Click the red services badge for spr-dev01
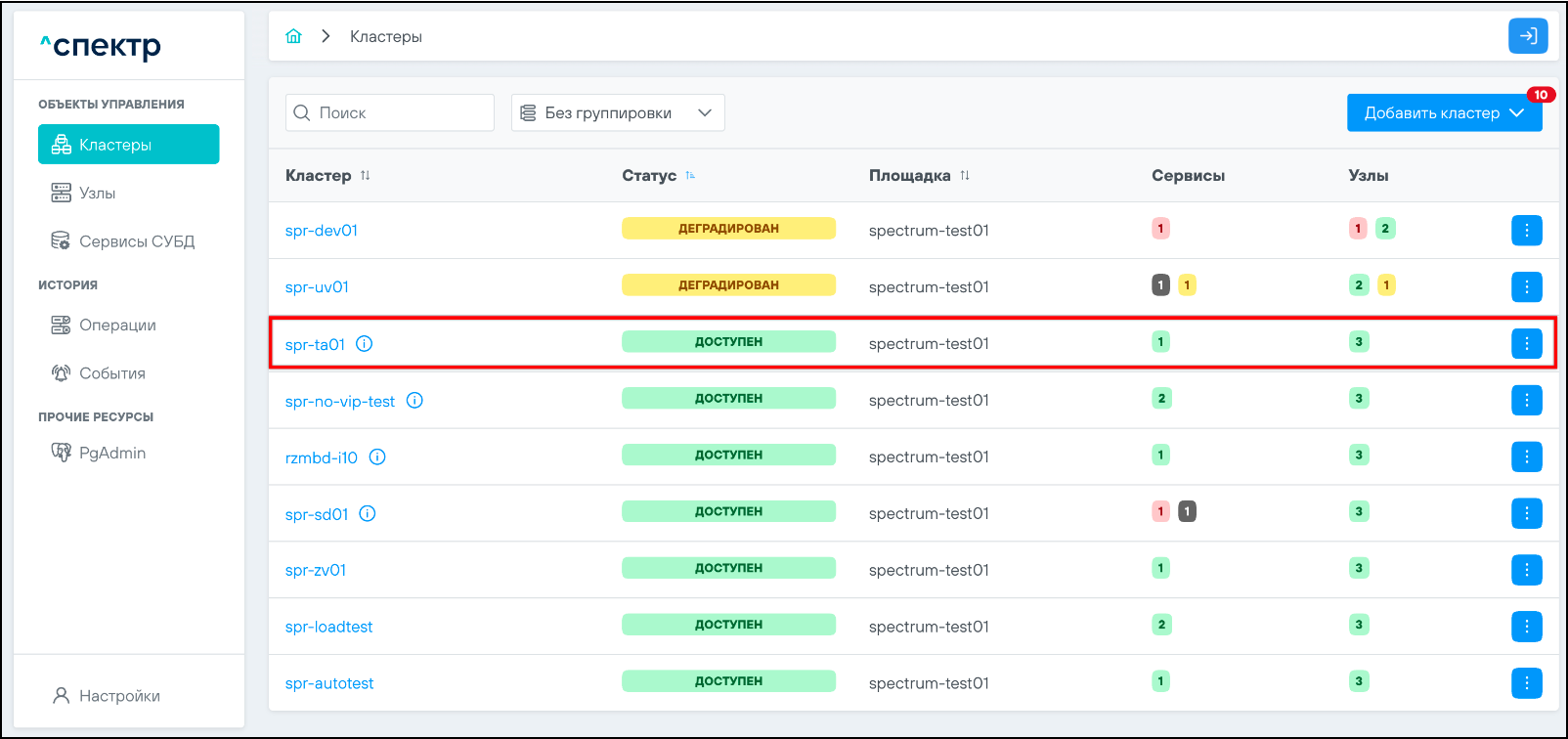The image size is (1568, 739). pos(1160,229)
